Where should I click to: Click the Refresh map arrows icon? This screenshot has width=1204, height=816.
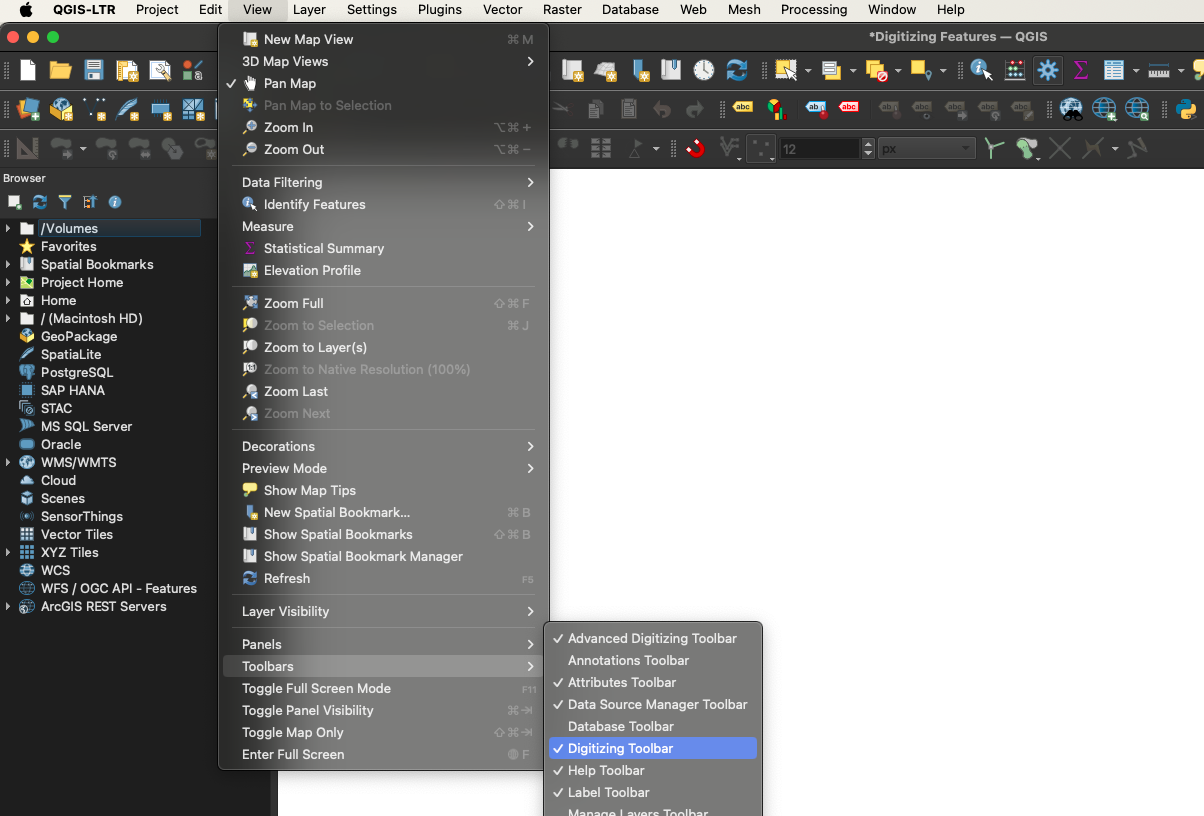click(737, 70)
